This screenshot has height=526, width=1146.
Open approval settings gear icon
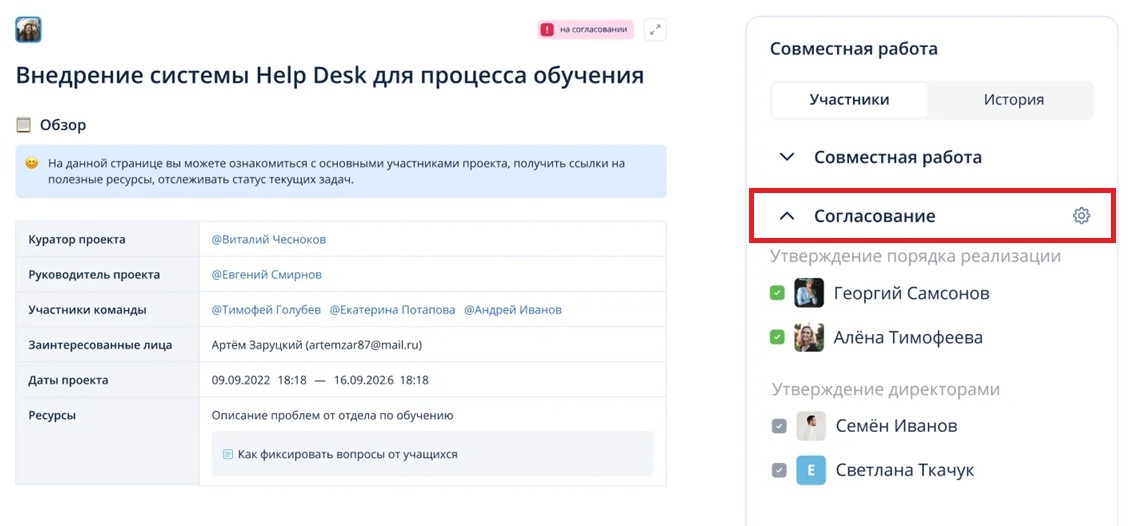1081,216
